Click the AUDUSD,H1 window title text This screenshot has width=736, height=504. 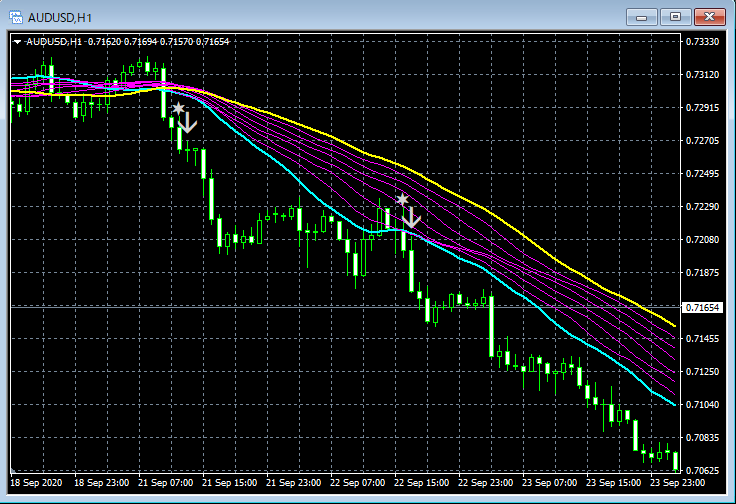click(60, 18)
